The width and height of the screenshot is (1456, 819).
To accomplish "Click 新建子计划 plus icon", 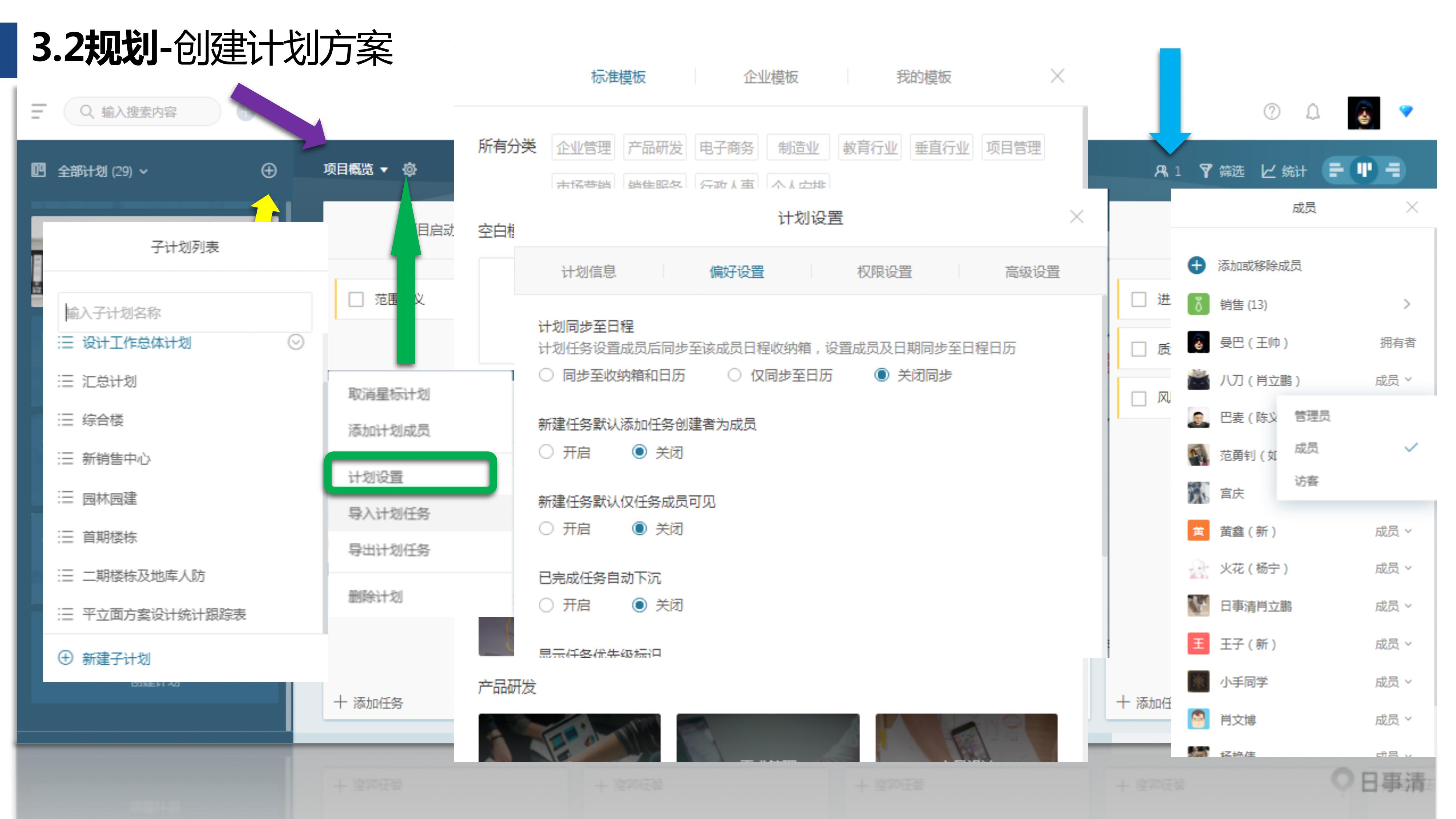I will click(x=66, y=658).
